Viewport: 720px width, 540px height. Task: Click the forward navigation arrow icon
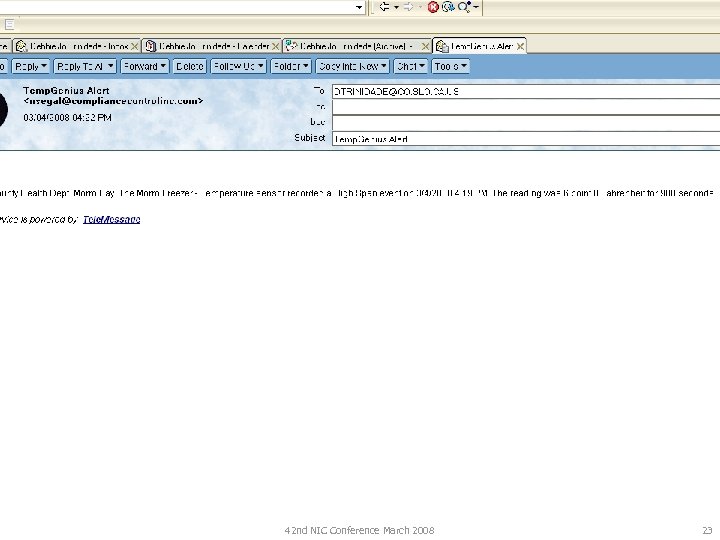tap(408, 7)
